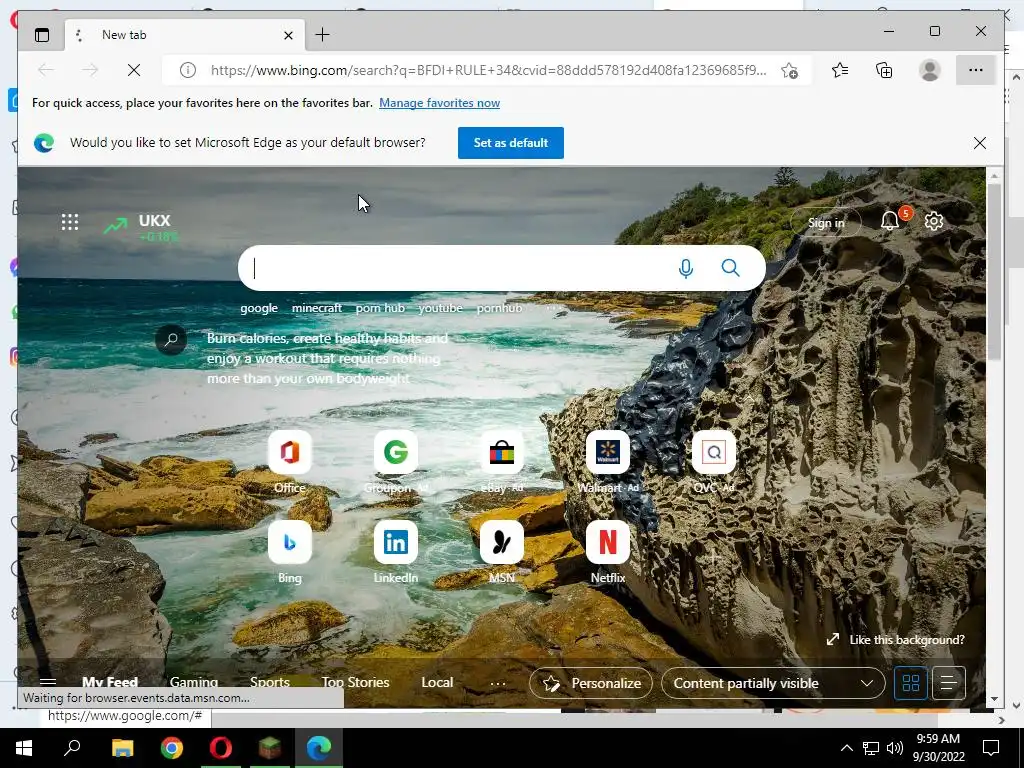
Task: Switch feed to list view
Action: (949, 683)
